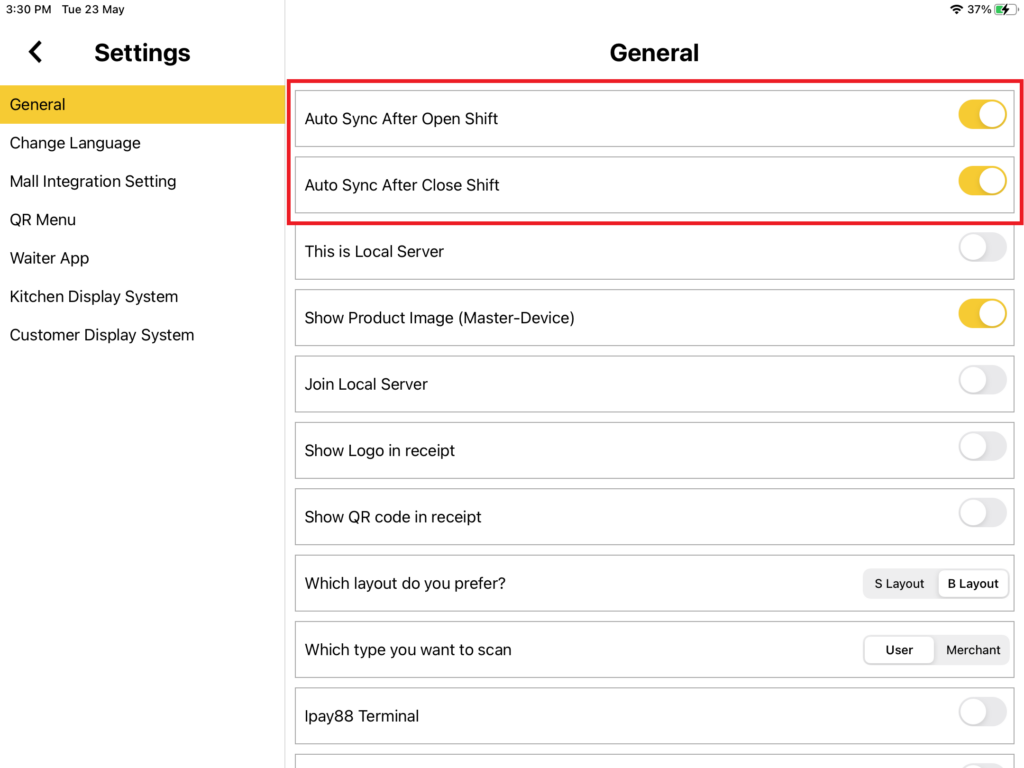Go to Mall Integration Setting
1024x768 pixels.
(93, 181)
